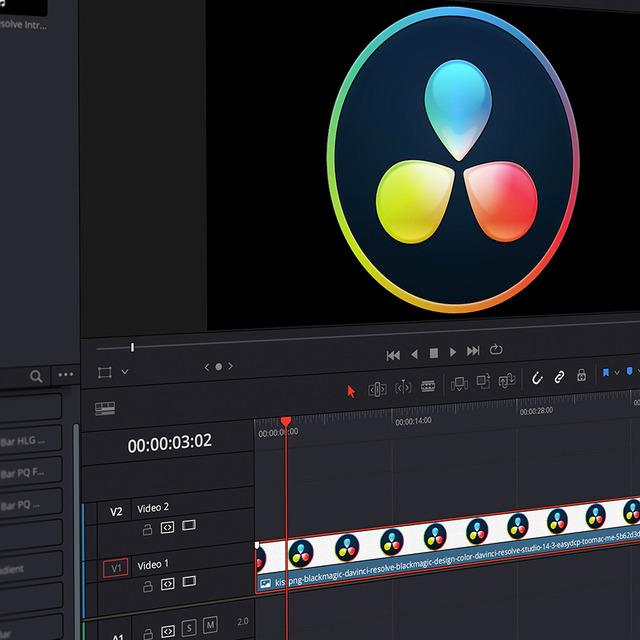This screenshot has height=640, width=640.
Task: Click the V1 destination control
Action: tap(116, 568)
